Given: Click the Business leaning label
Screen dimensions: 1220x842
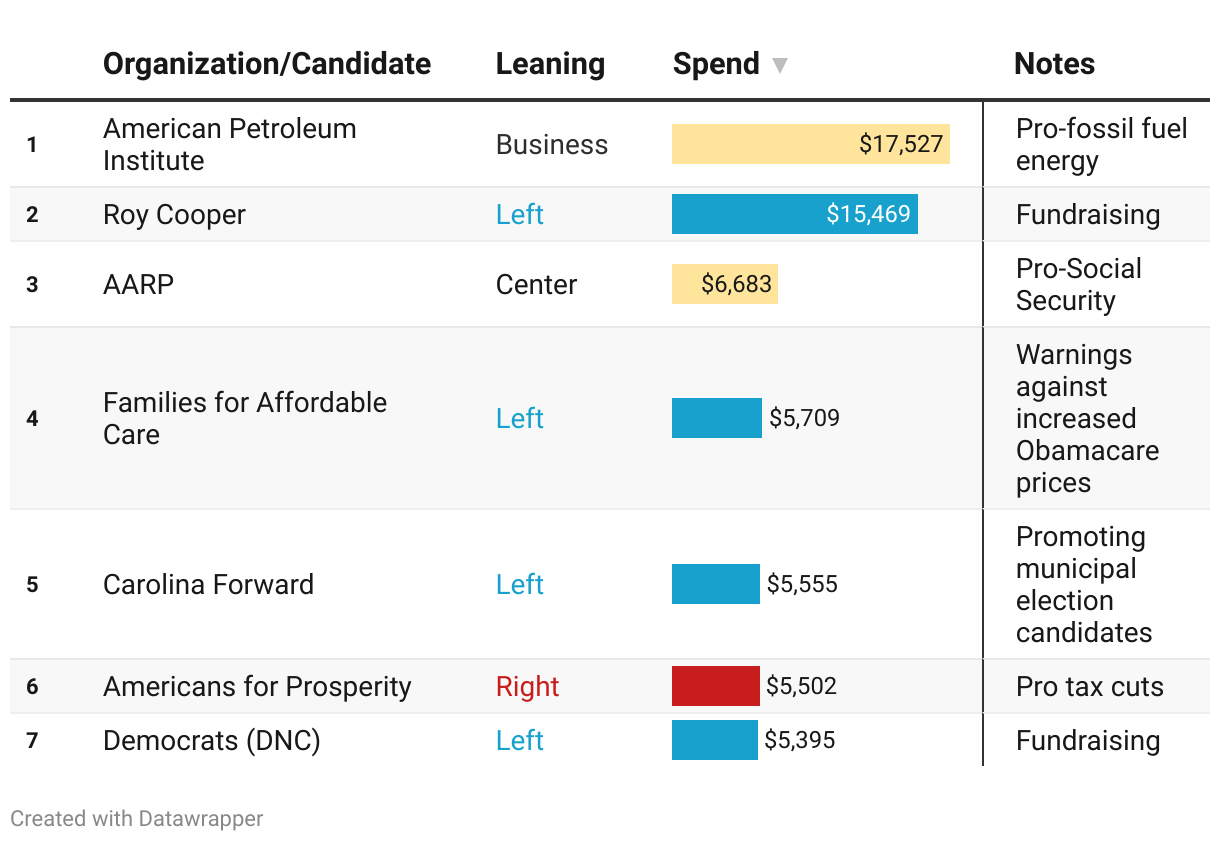Looking at the screenshot, I should pos(551,144).
